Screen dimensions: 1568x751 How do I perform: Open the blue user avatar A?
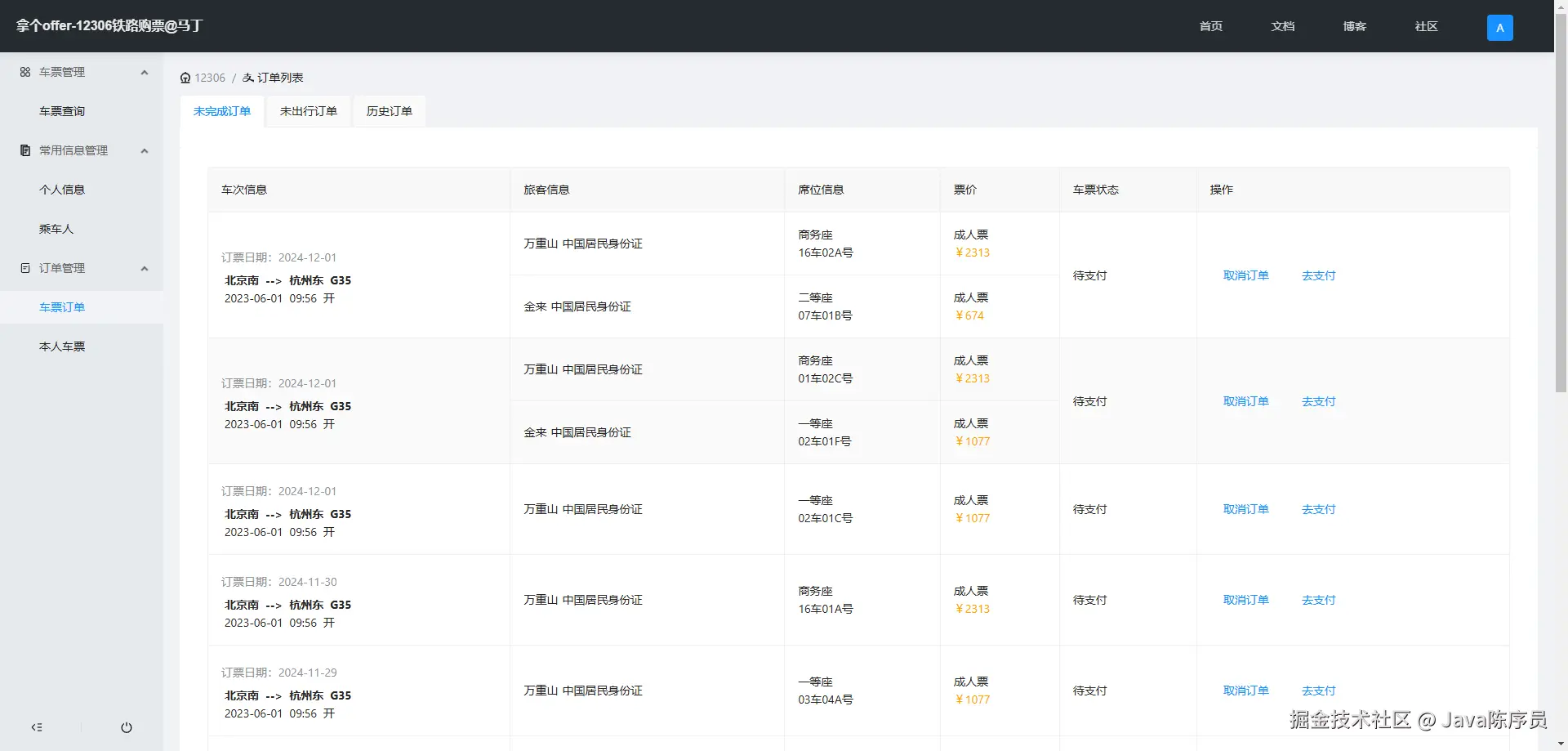[x=1499, y=27]
